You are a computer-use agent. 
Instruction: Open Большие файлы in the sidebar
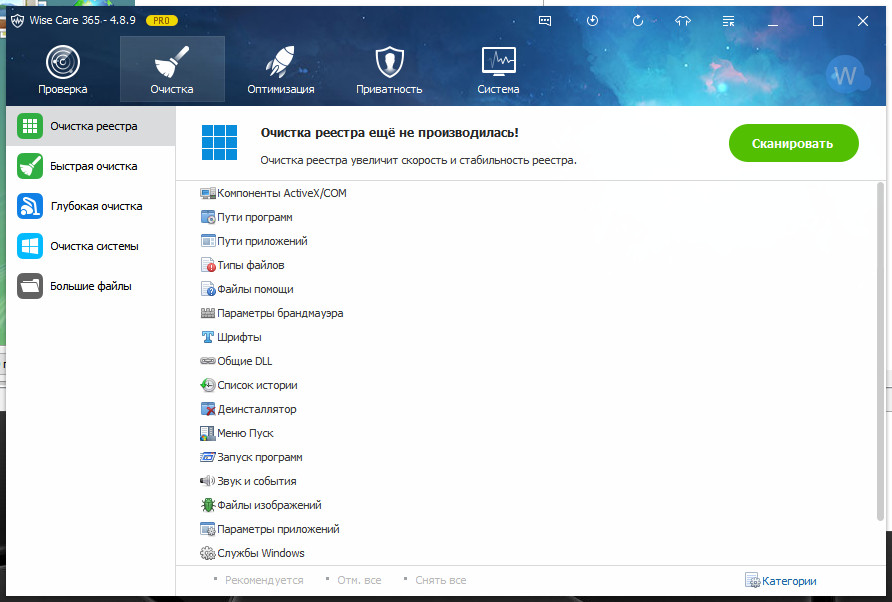90,286
